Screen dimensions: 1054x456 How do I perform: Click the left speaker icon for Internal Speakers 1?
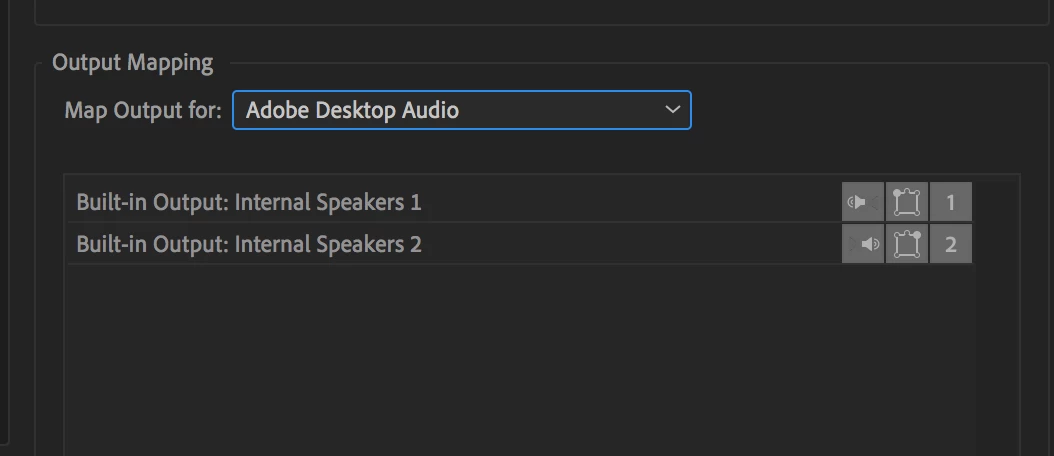[862, 202]
